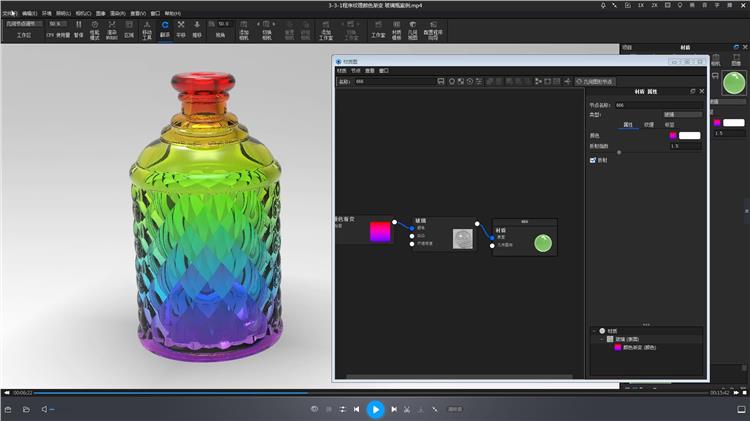Screen dimensions: 750x421
Task: Select the Tumble (翻滚) camera tool
Action: point(164,28)
